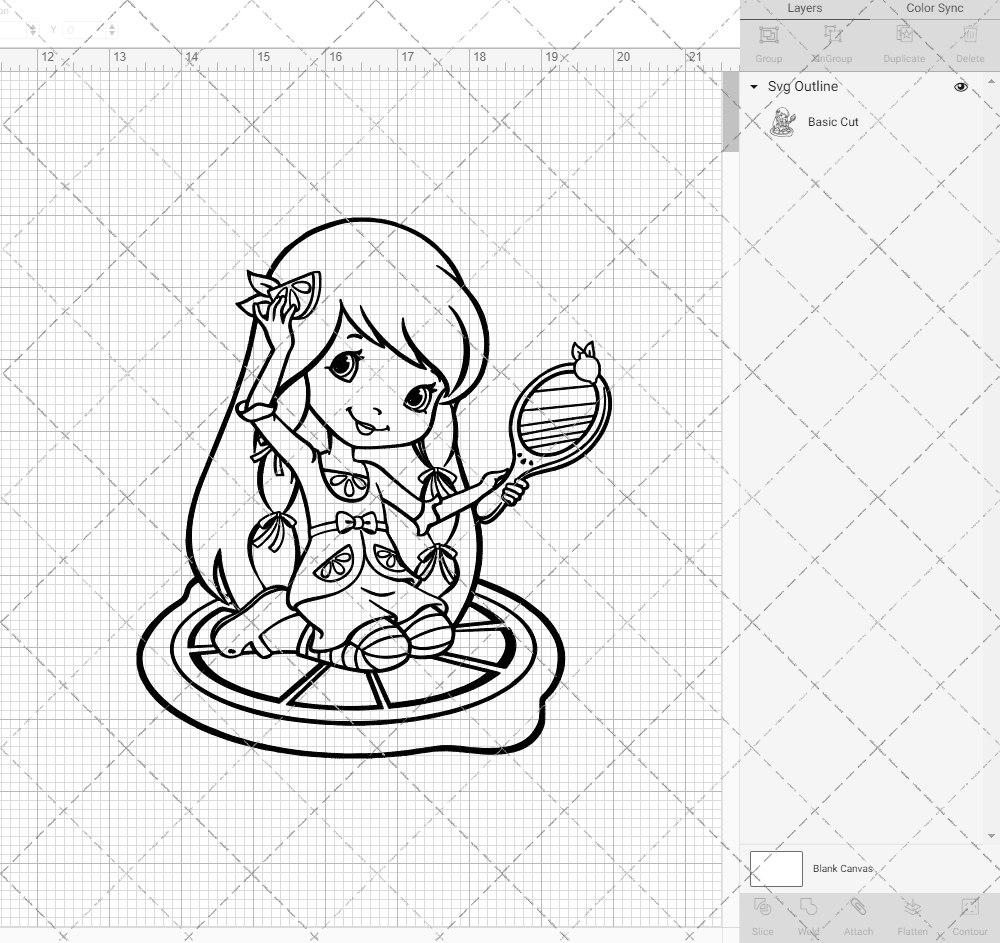Image resolution: width=1000 pixels, height=943 pixels.
Task: Click the Blank Canvas swatch
Action: 776,868
